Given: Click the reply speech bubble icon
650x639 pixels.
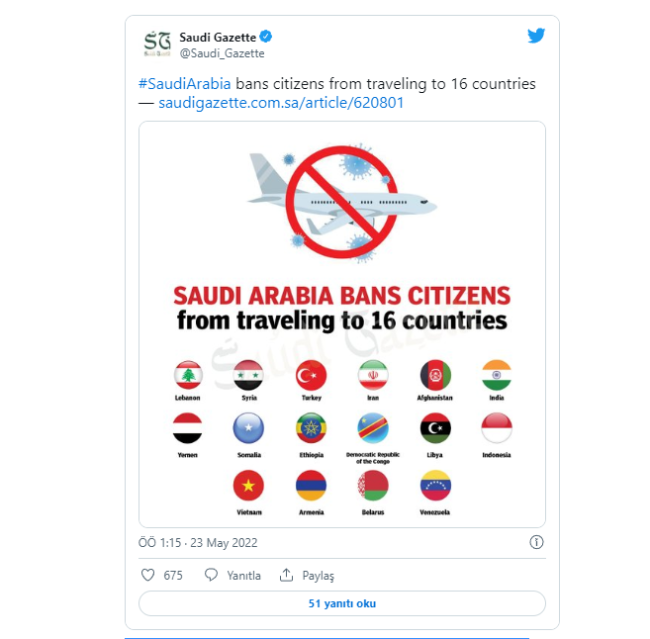Looking at the screenshot, I should pos(211,575).
